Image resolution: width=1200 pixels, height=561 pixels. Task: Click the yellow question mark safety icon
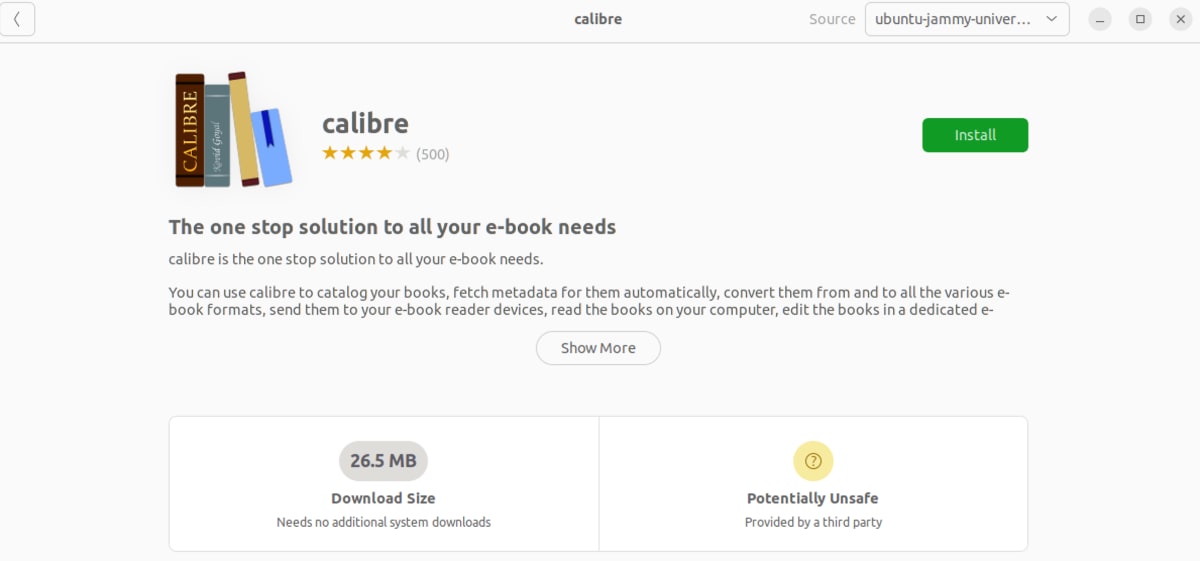(813, 461)
